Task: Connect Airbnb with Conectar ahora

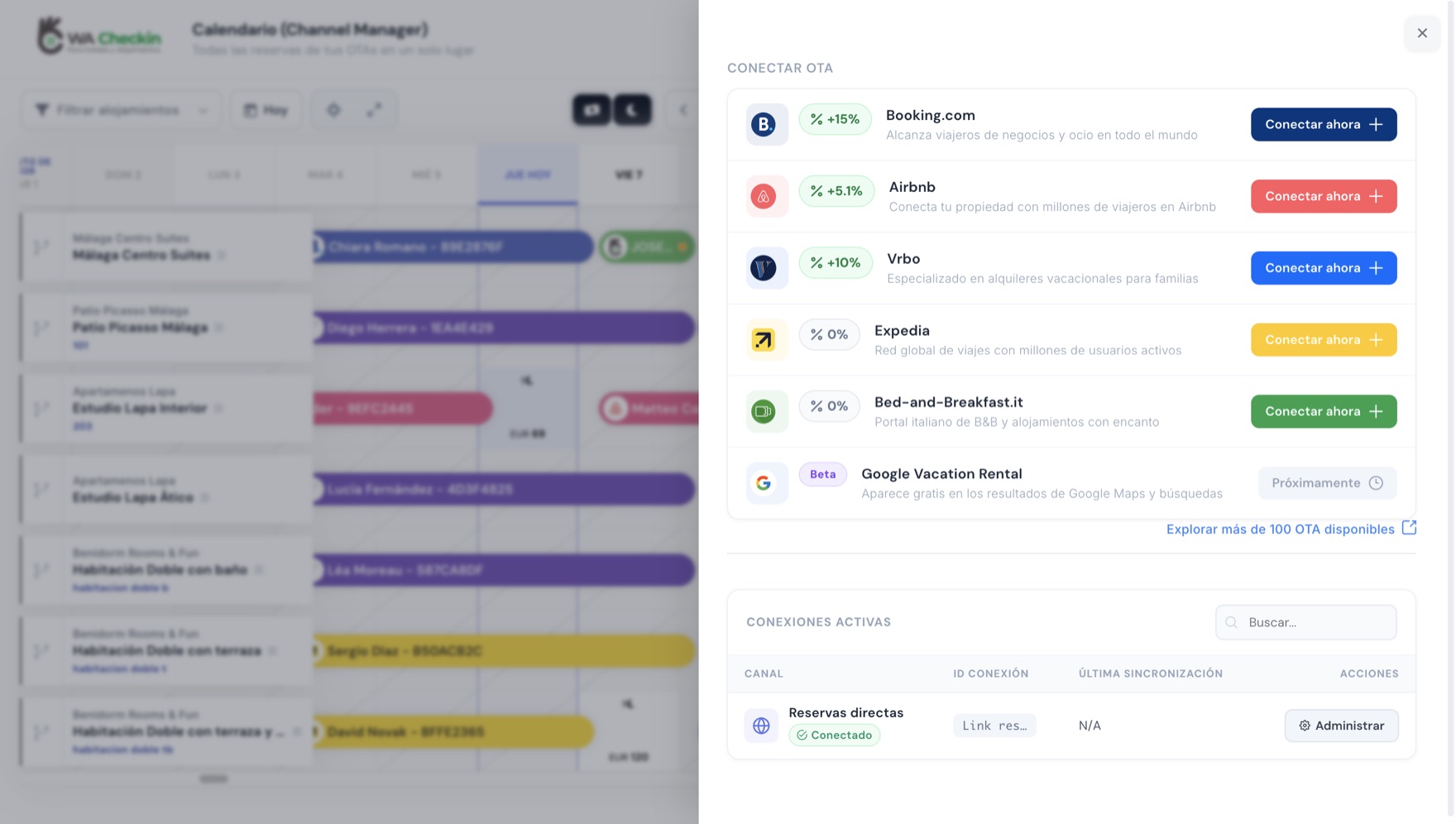Action: click(1324, 197)
